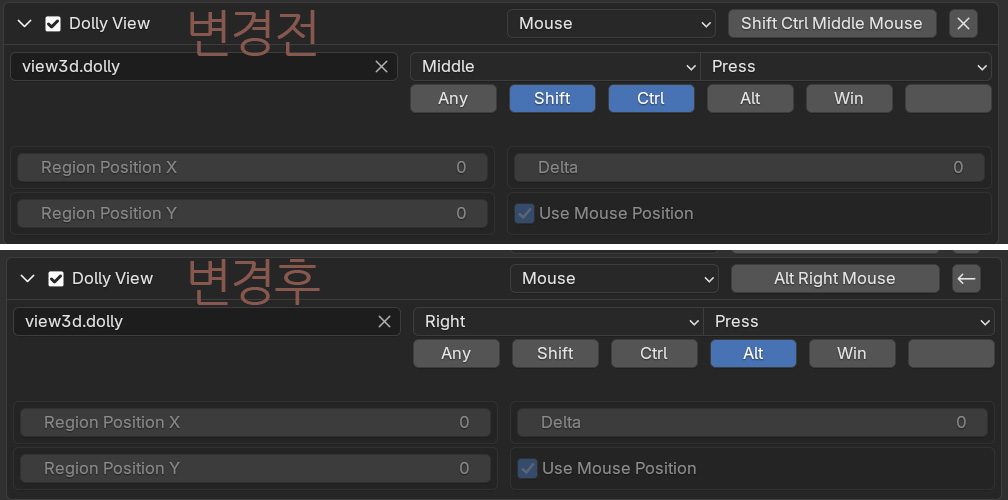This screenshot has height=500, width=1008.
Task: Disable the highlighted Alt modifier in 변경후 panel
Action: (x=753, y=353)
